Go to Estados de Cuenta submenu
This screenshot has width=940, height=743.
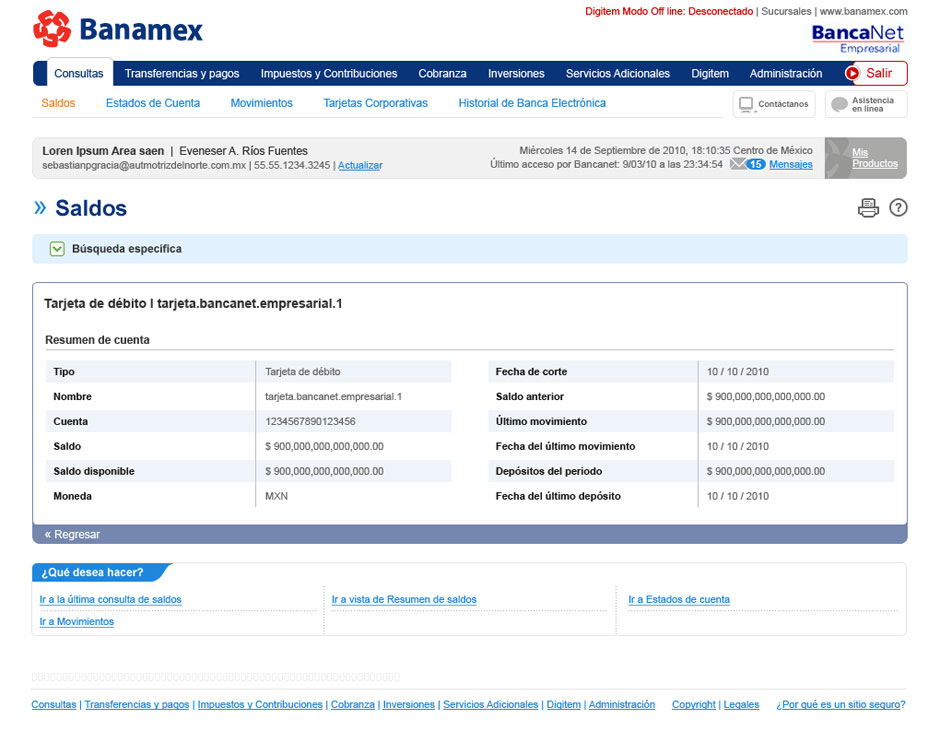click(x=153, y=103)
